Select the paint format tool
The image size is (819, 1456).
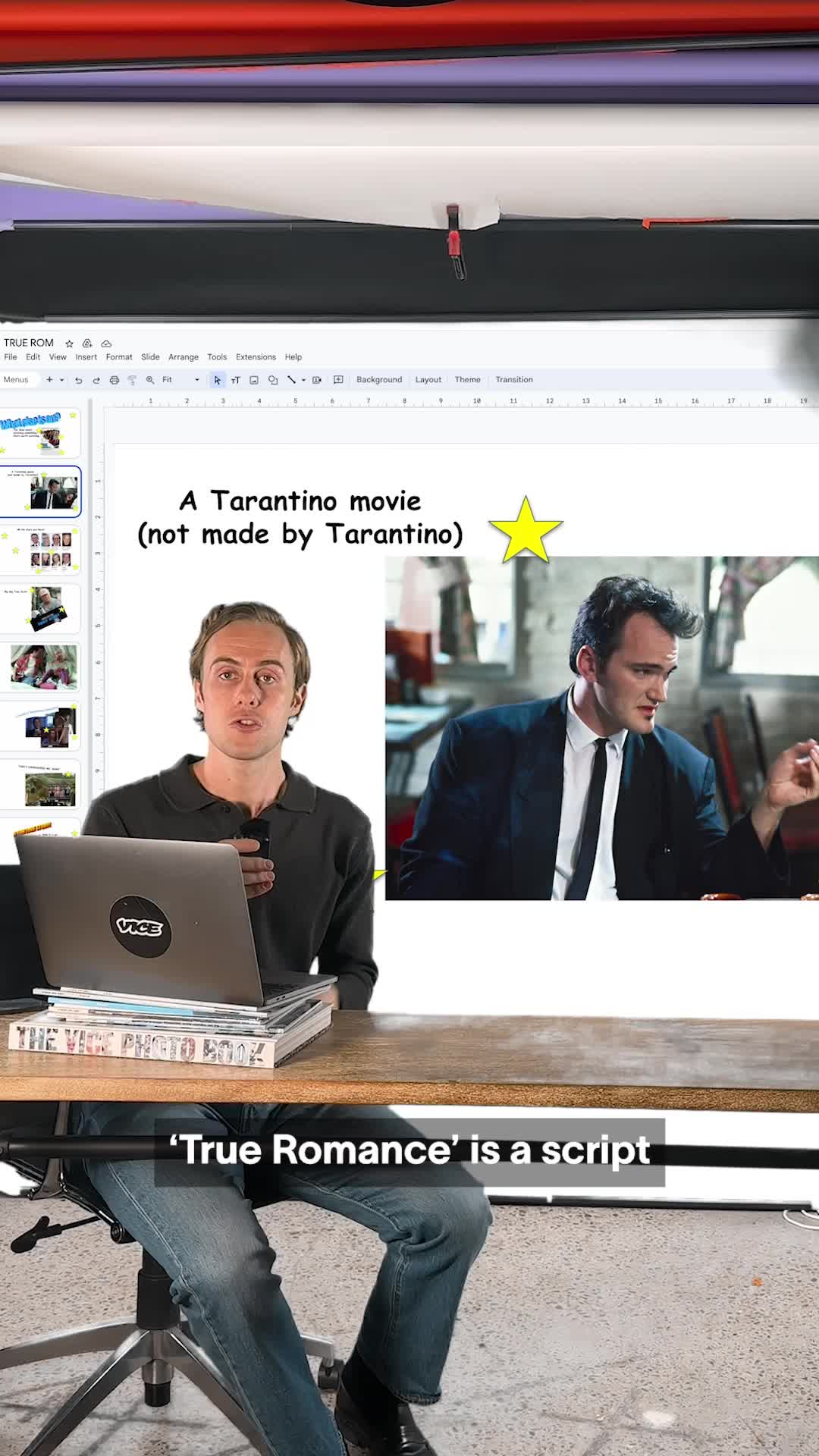pos(132,380)
